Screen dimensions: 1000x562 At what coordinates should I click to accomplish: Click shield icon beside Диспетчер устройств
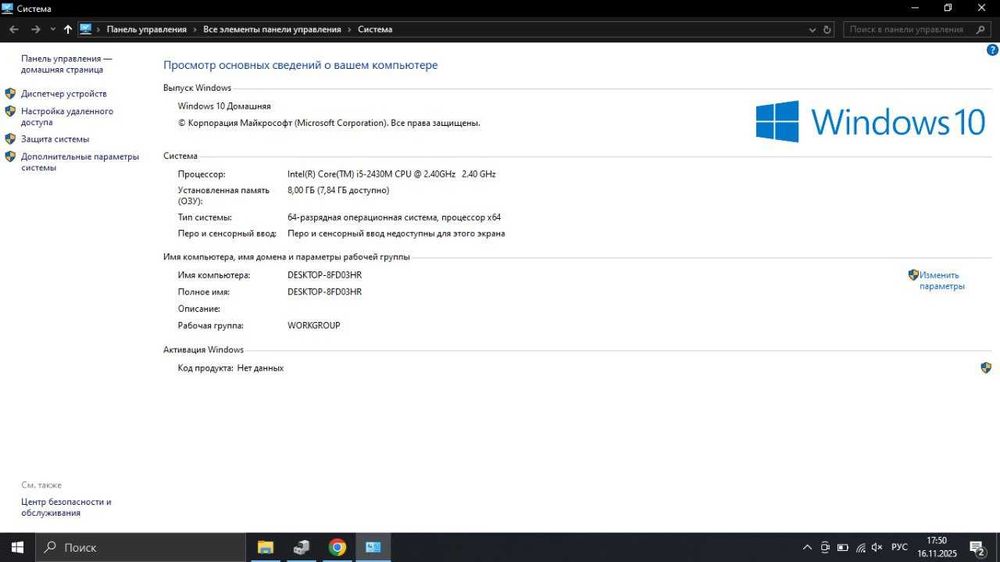(10, 94)
